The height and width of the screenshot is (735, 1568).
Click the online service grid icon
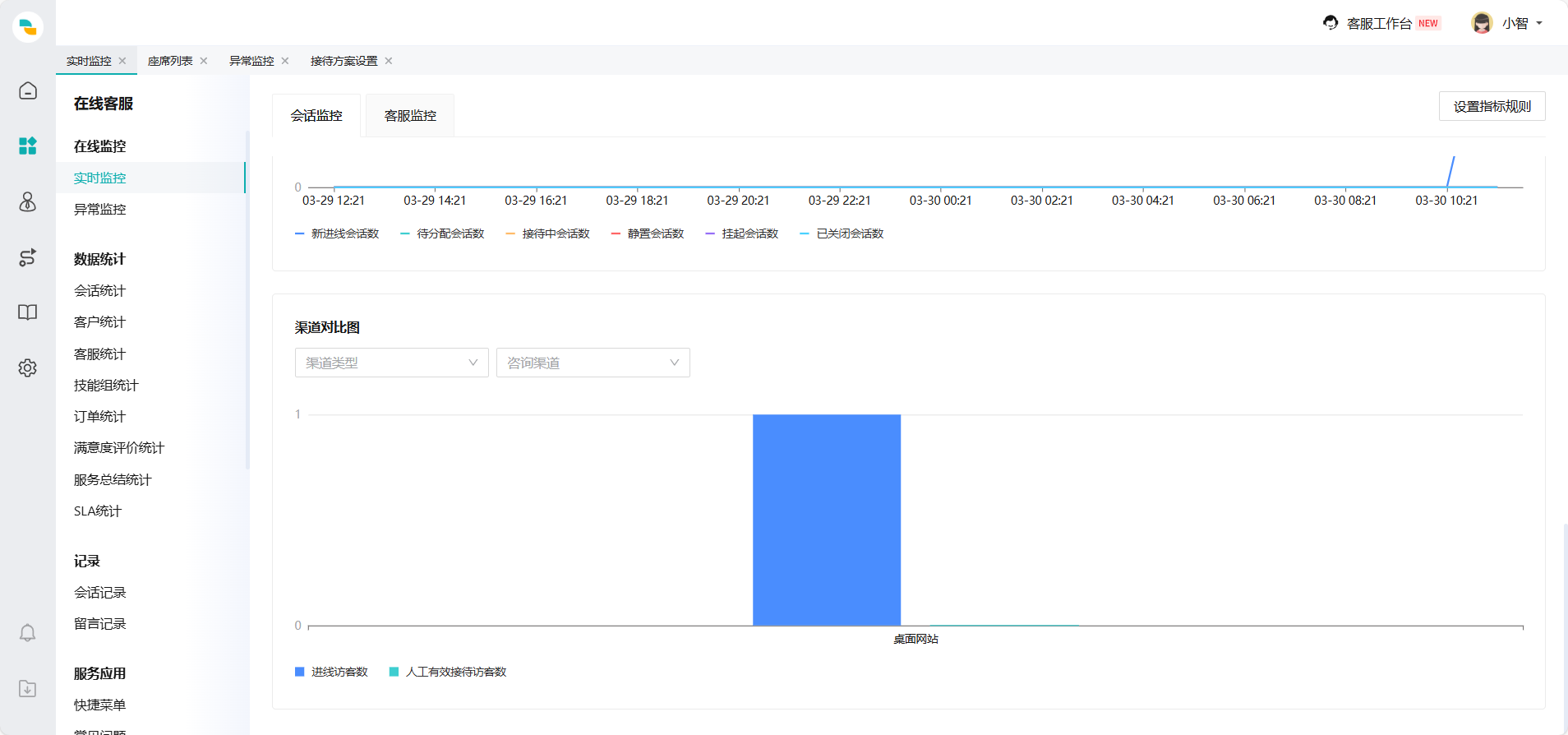(x=28, y=146)
